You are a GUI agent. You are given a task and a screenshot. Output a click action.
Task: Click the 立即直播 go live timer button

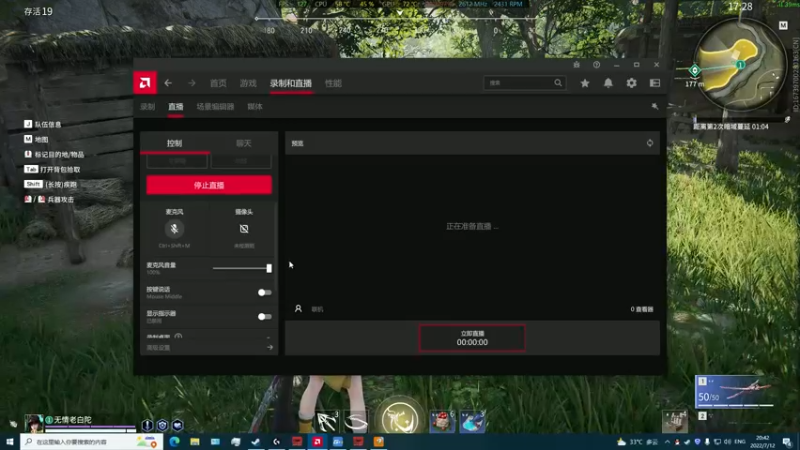(x=472, y=338)
